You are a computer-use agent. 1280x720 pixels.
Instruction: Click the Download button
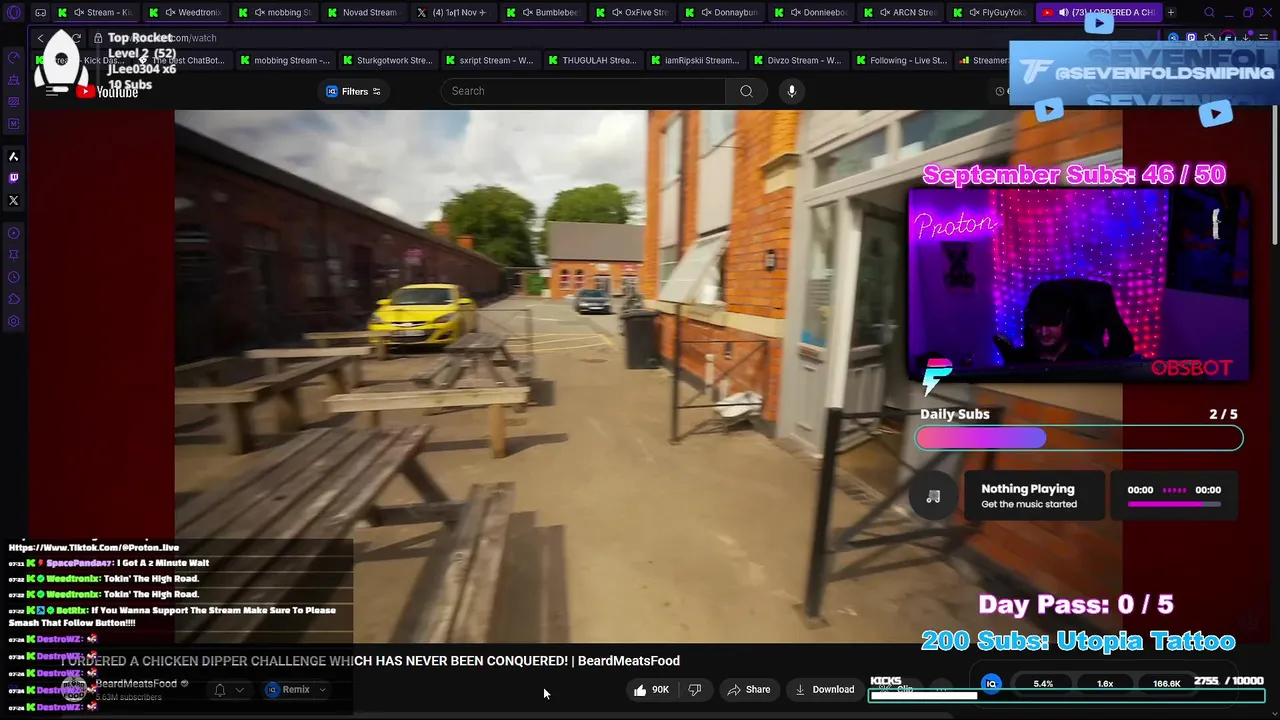(x=825, y=689)
